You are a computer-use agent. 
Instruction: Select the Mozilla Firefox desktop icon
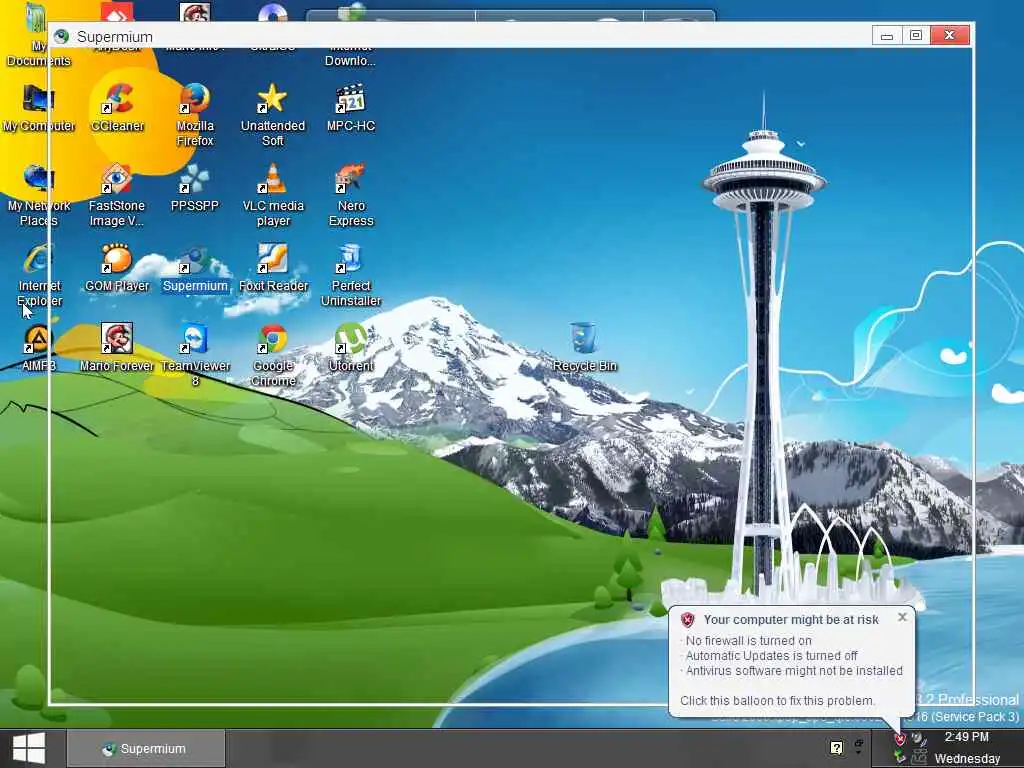(x=195, y=114)
